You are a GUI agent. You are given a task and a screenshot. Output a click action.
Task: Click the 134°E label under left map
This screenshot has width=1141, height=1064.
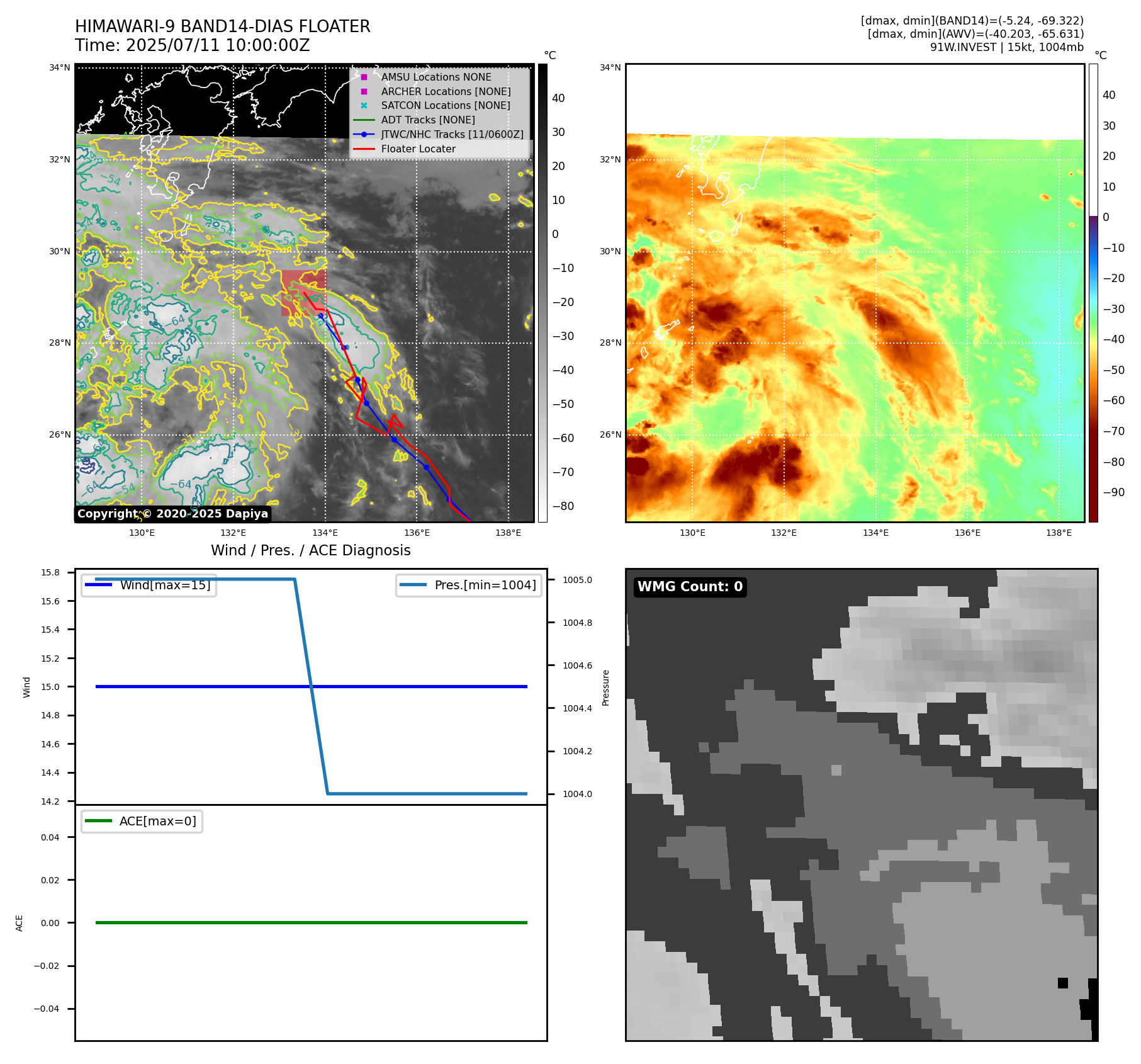(325, 533)
